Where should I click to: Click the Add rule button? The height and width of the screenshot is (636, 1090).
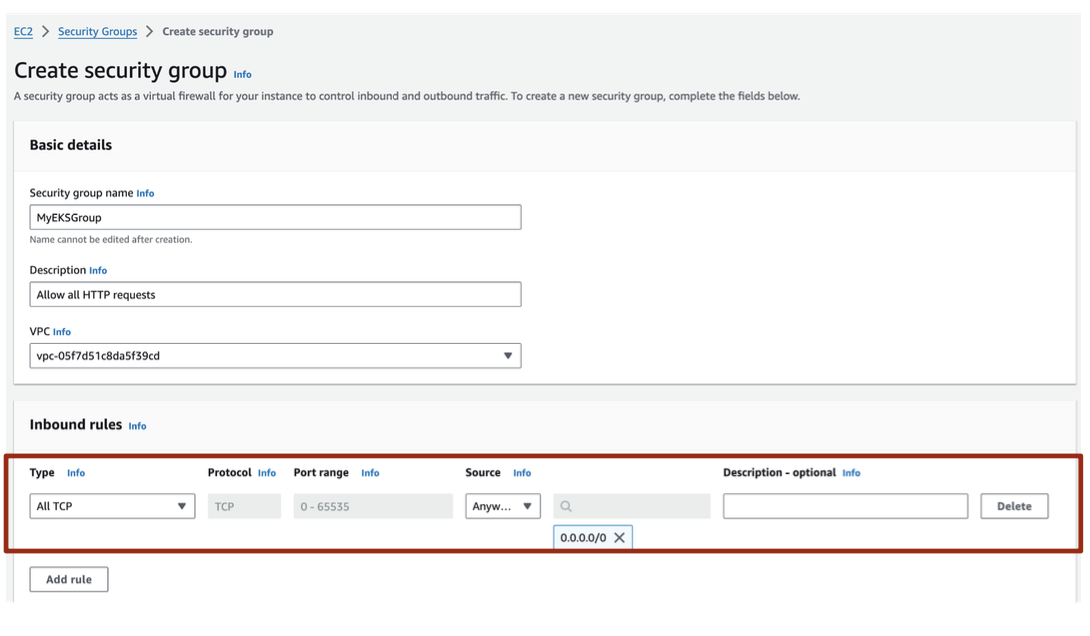[69, 580]
